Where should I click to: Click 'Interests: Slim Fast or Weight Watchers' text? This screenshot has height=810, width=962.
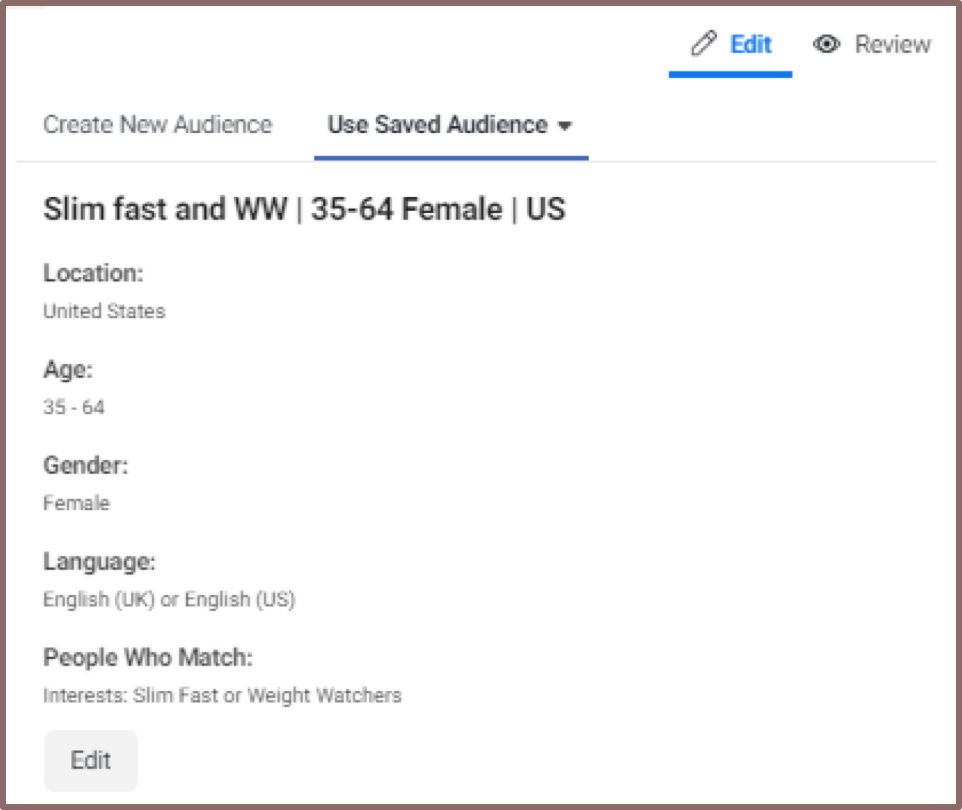[222, 695]
